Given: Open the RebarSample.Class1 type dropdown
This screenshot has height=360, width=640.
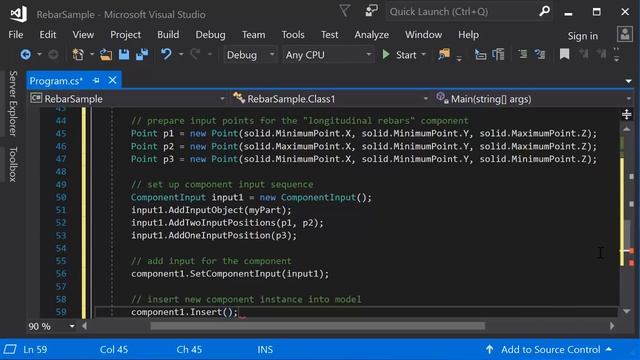Looking at the screenshot, I should pos(331,99).
